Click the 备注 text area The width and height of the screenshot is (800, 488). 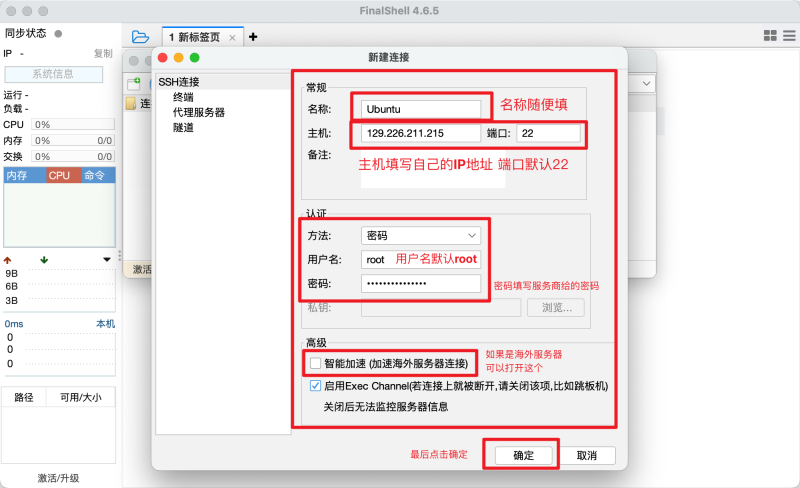(x=433, y=169)
